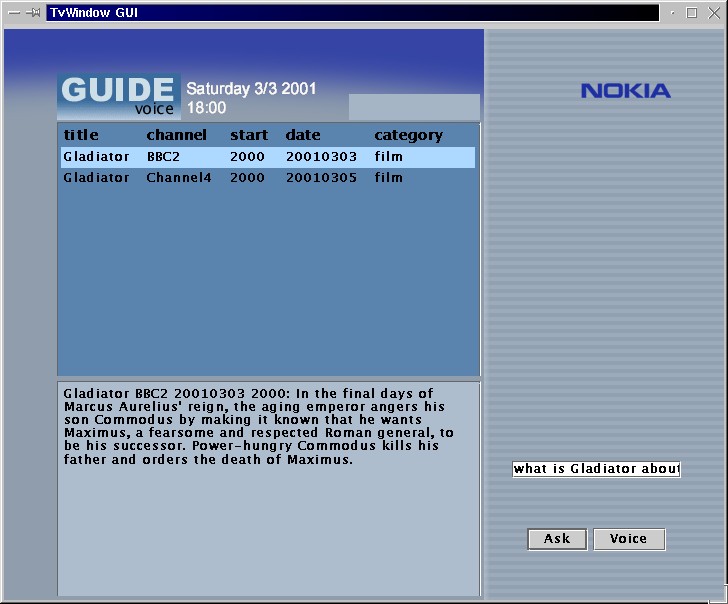The image size is (728, 604).
Task: Click the Channel4 cell
Action: click(179, 178)
